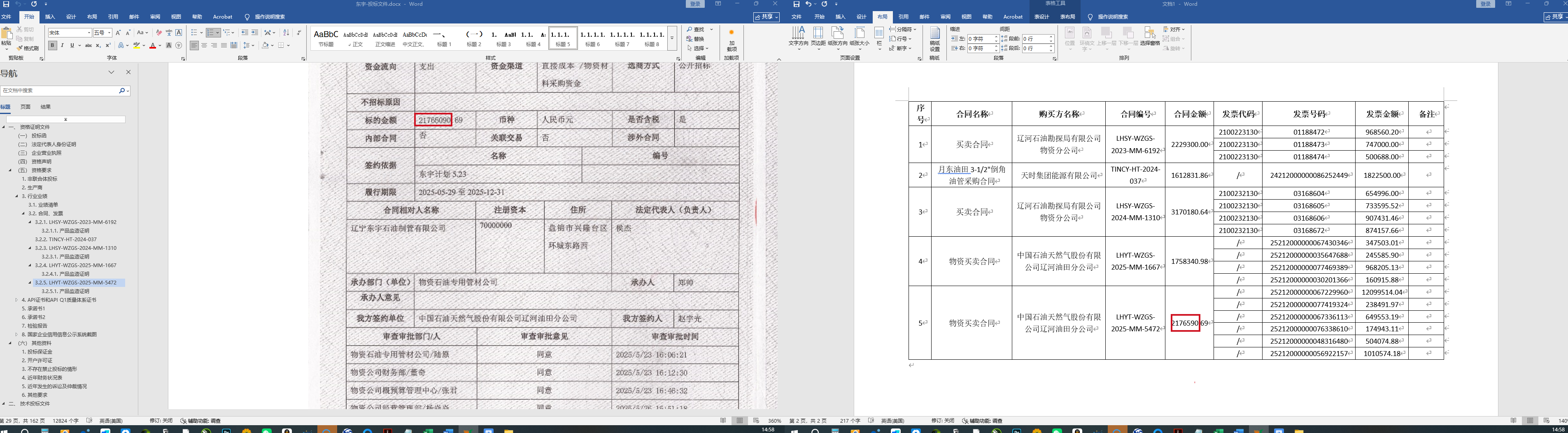Apply the 正文缩进 style
The height and width of the screenshot is (433, 1568).
pyautogui.click(x=385, y=38)
